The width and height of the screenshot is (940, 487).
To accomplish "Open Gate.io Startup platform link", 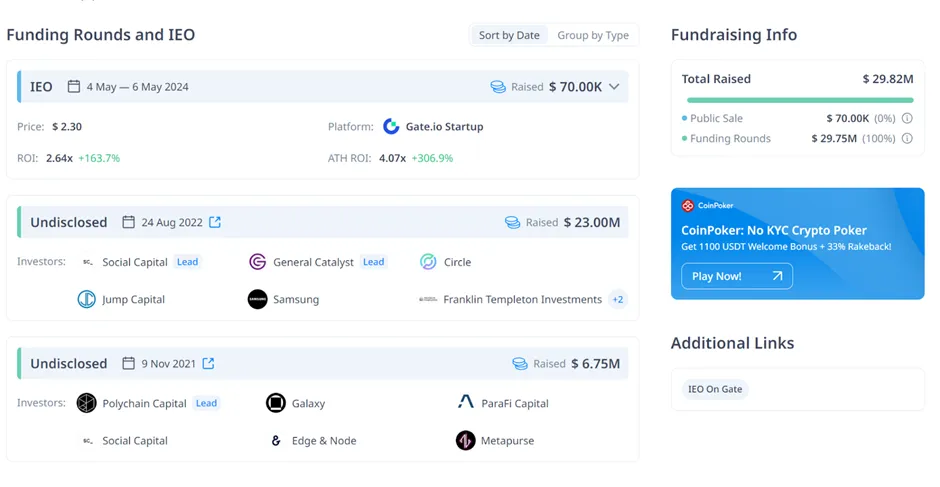I will [444, 127].
